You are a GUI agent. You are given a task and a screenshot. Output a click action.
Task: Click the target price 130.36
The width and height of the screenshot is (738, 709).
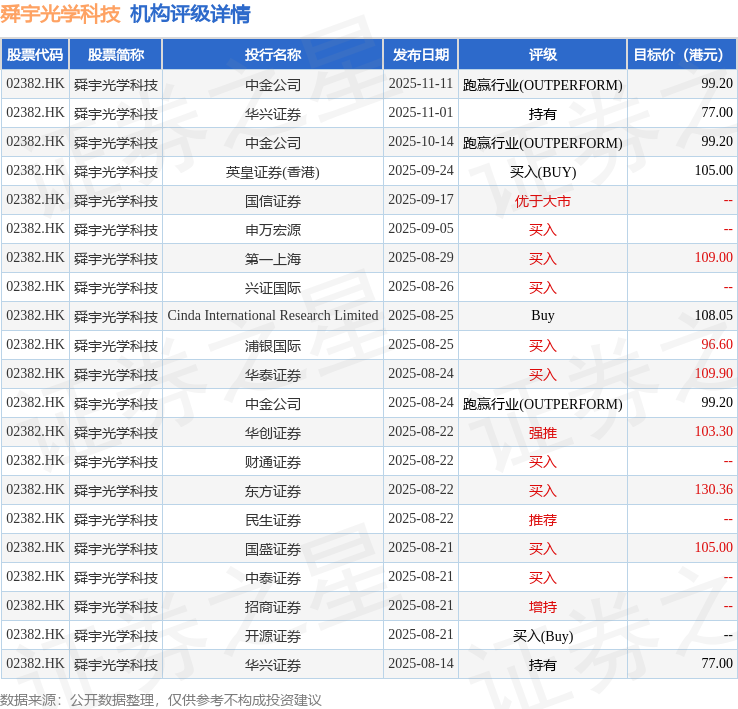714,490
